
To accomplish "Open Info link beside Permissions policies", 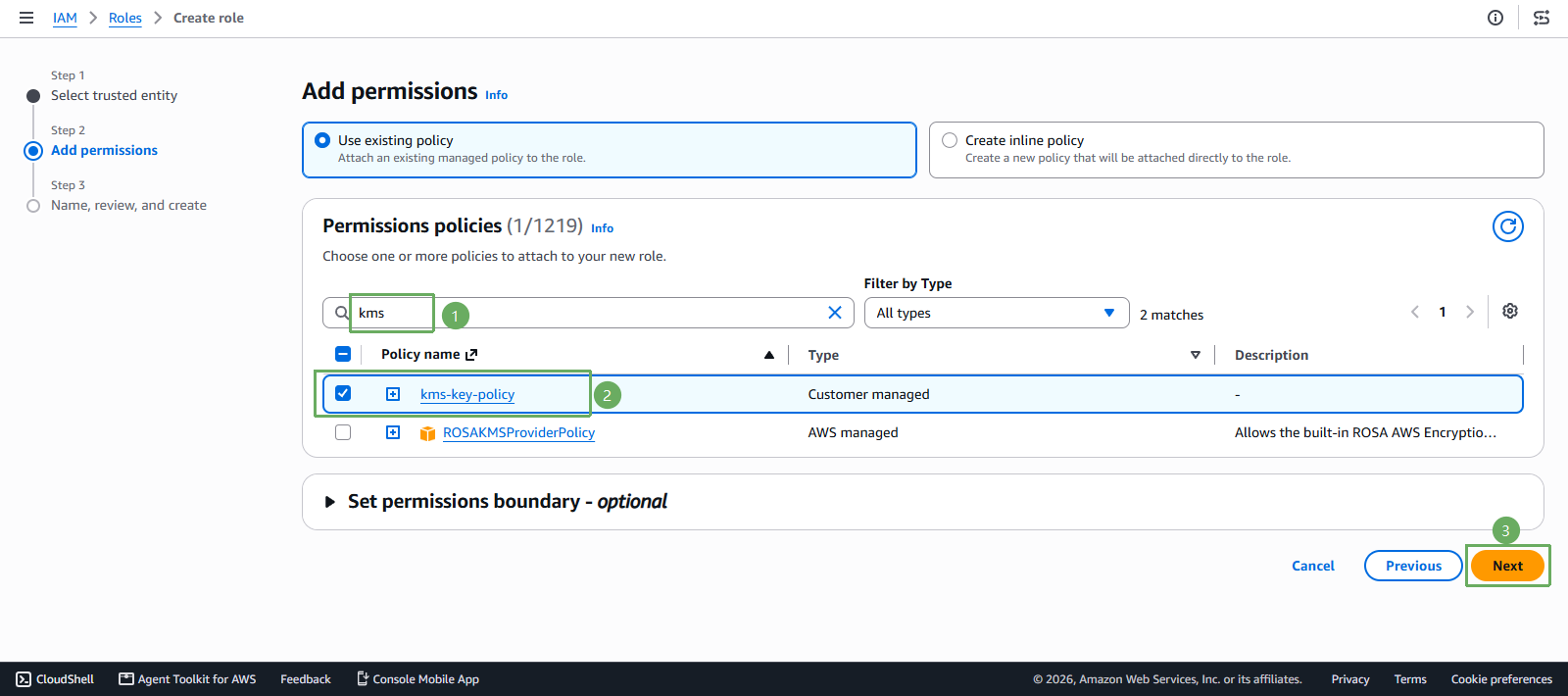I will (603, 228).
